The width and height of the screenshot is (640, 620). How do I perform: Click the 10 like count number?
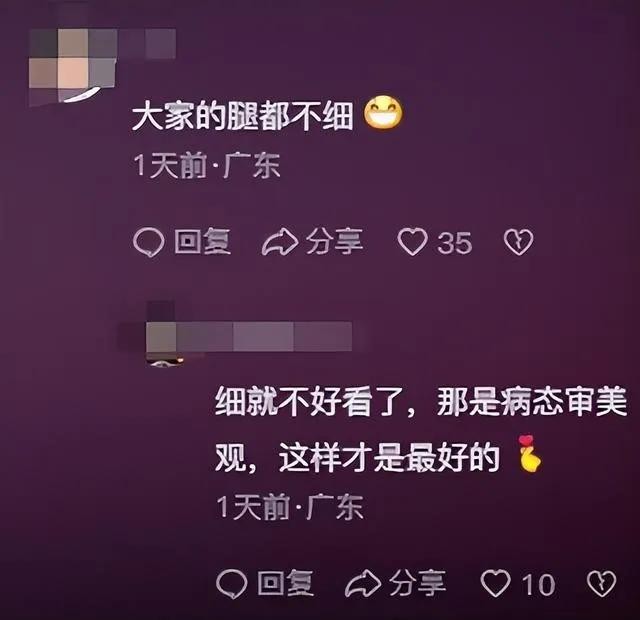click(x=539, y=584)
